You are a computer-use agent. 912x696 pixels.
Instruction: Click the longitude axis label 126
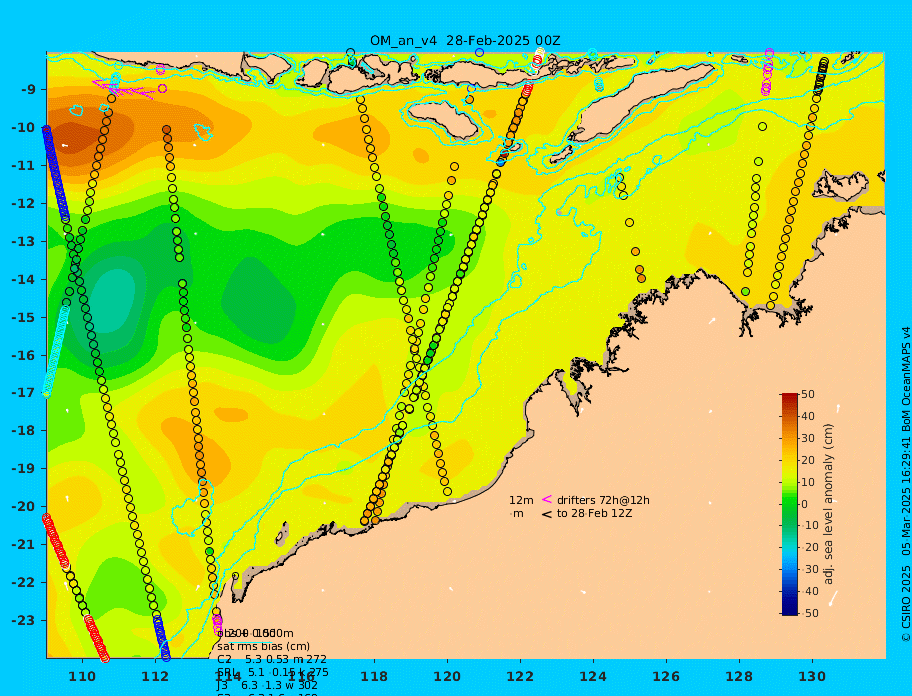click(666, 677)
